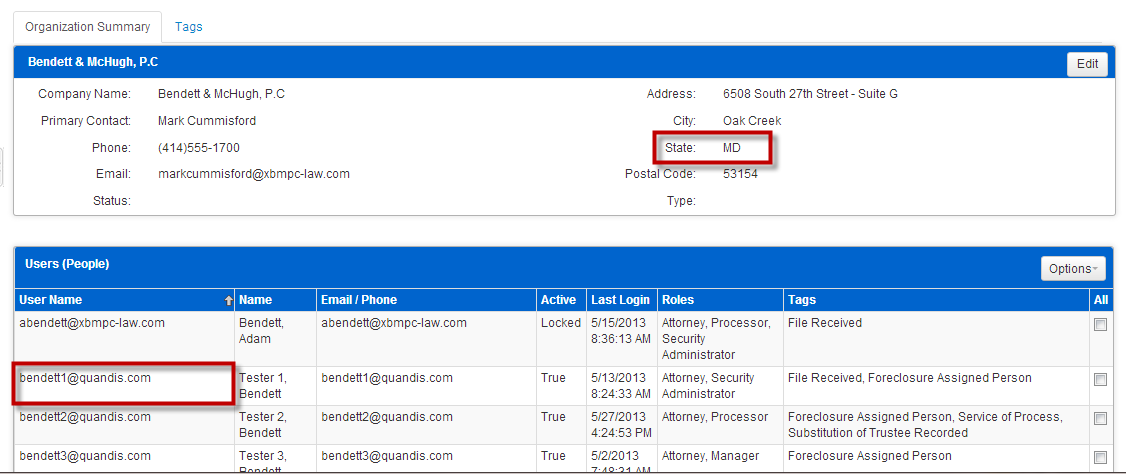The image size is (1126, 474).
Task: Click the primary contact Mark Cummisford
Action: click(x=207, y=121)
